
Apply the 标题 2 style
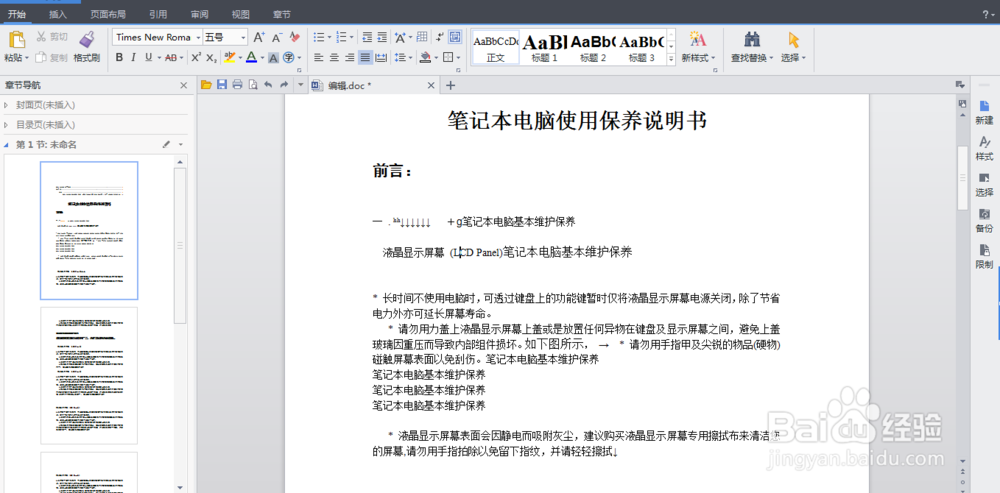pos(592,47)
